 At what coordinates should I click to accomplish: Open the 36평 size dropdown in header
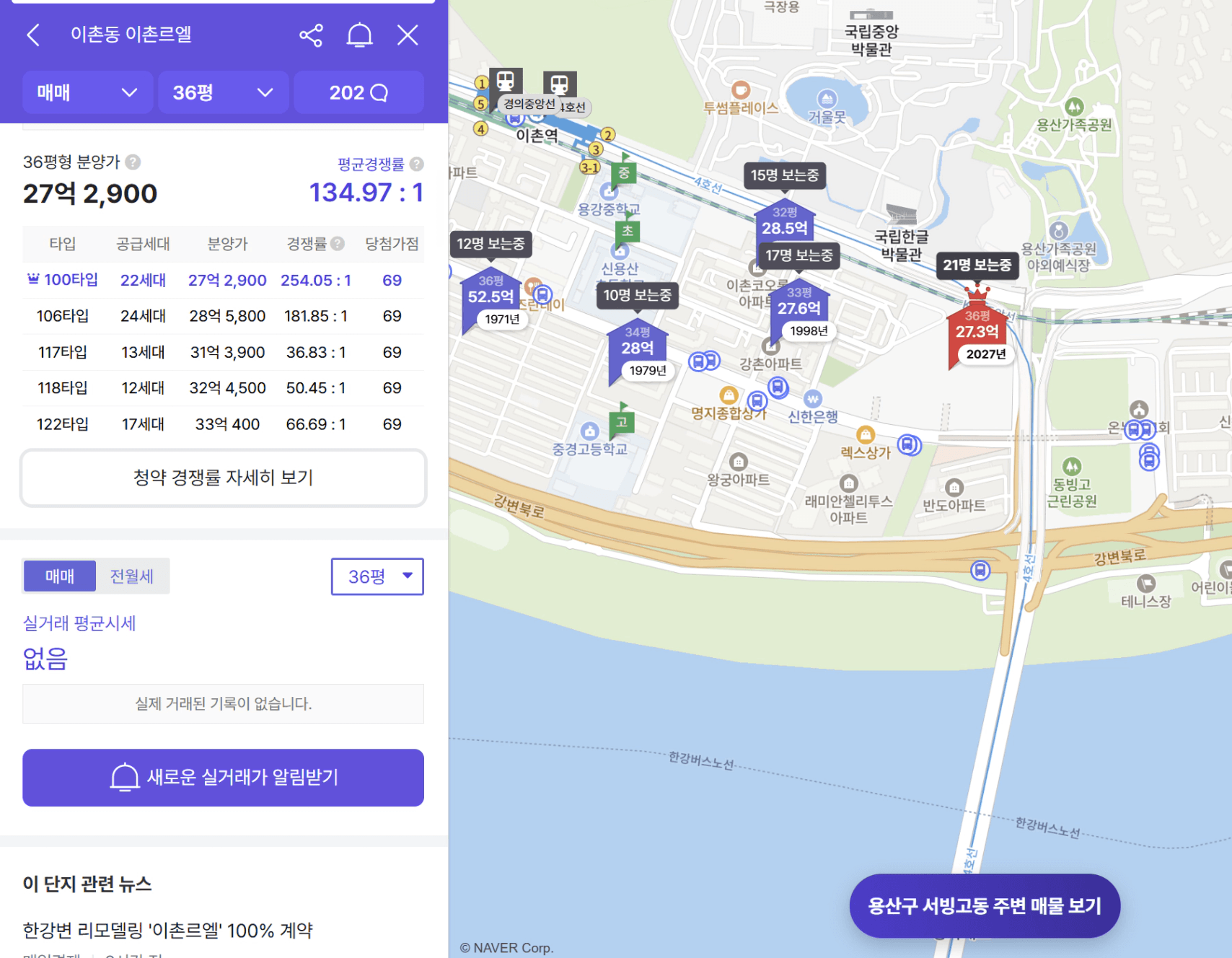(223, 92)
